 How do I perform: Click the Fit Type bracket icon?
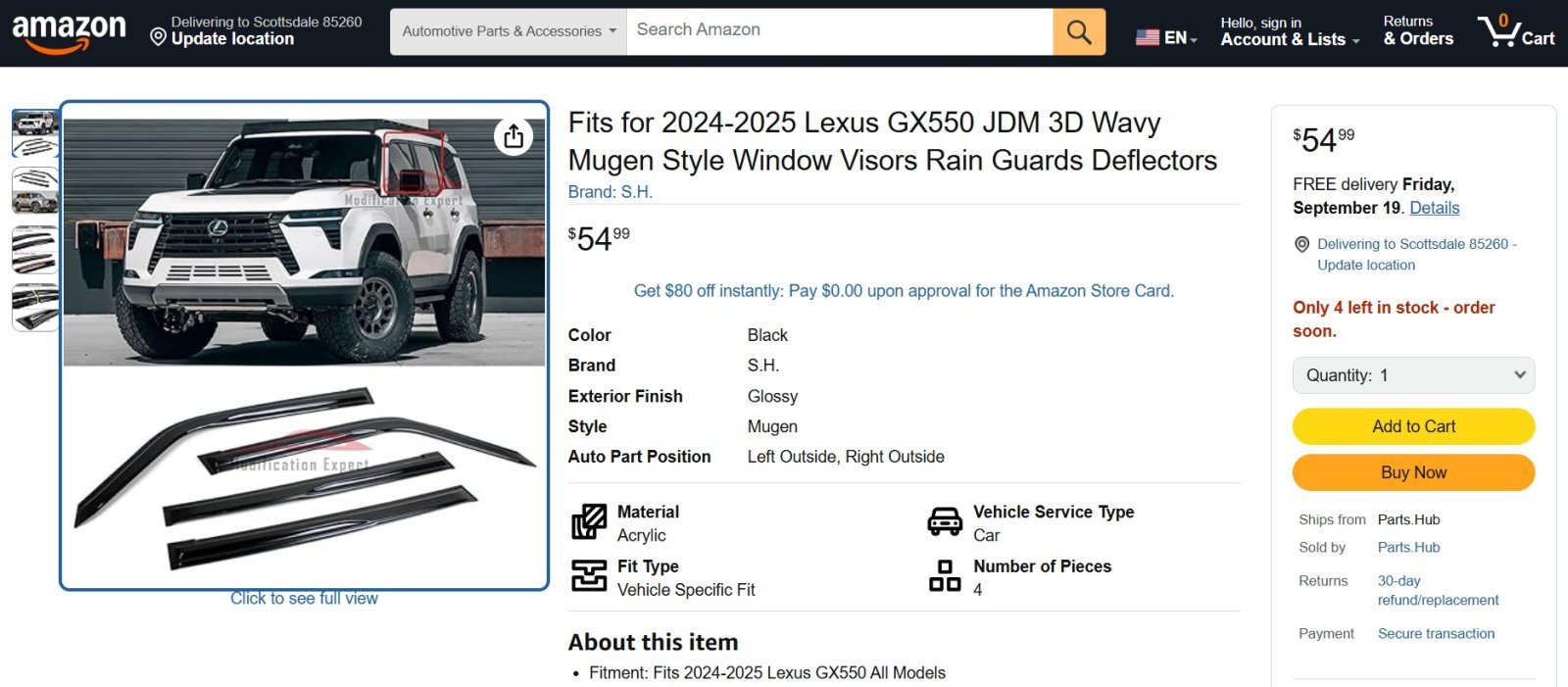[587, 577]
